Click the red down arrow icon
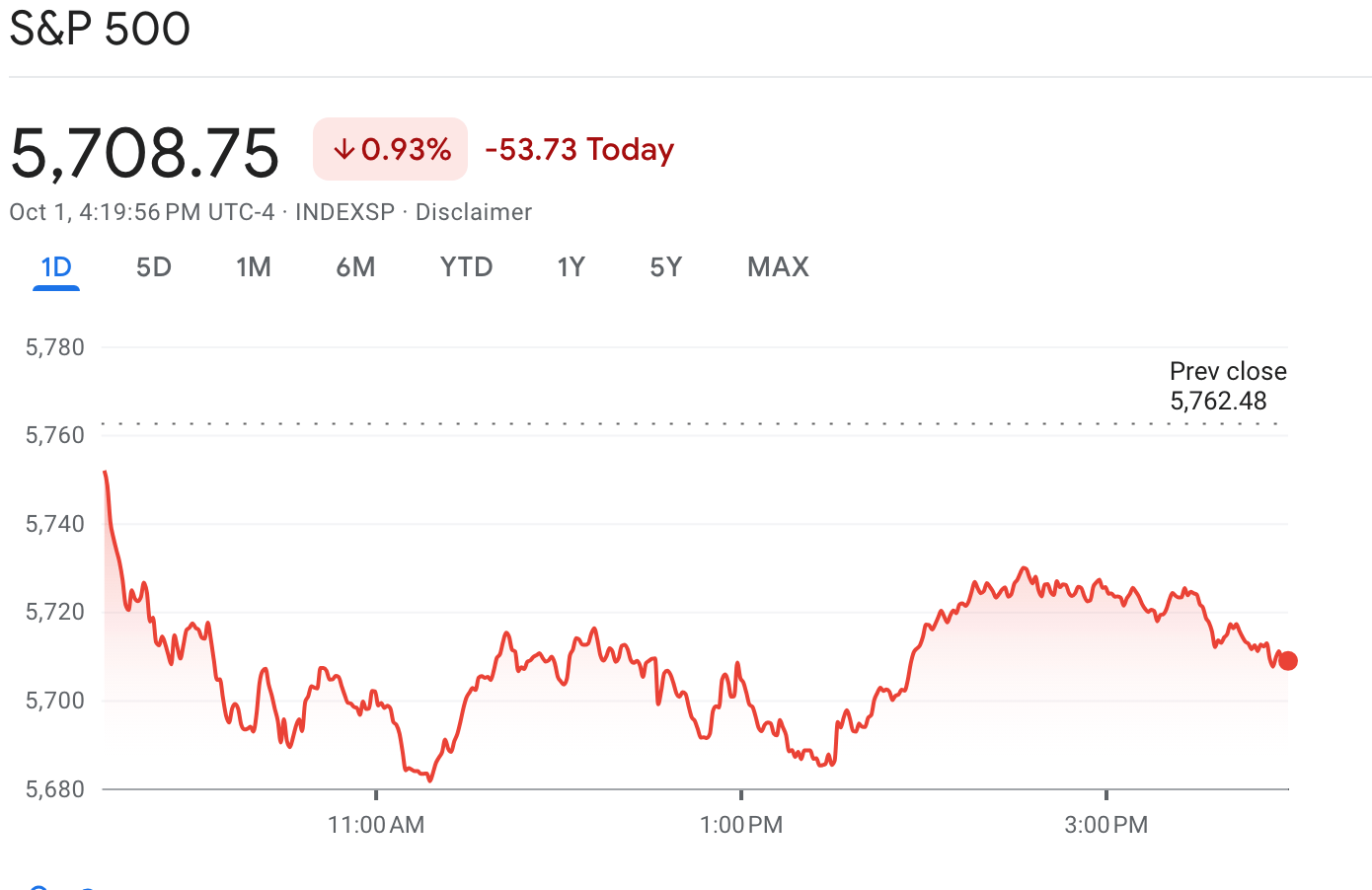This screenshot has height=890, width=1372. (343, 150)
